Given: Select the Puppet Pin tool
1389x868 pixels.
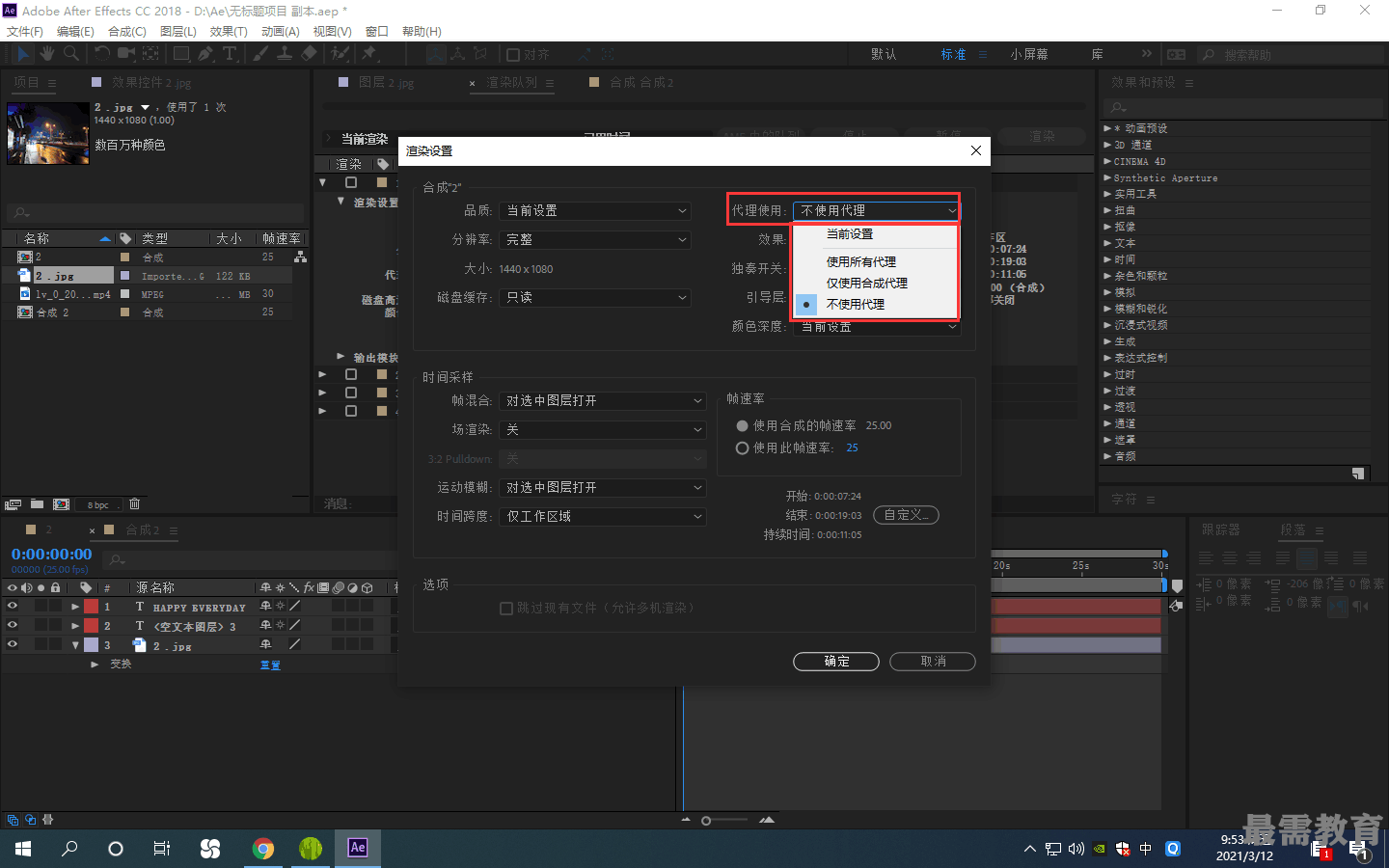Looking at the screenshot, I should 369,54.
